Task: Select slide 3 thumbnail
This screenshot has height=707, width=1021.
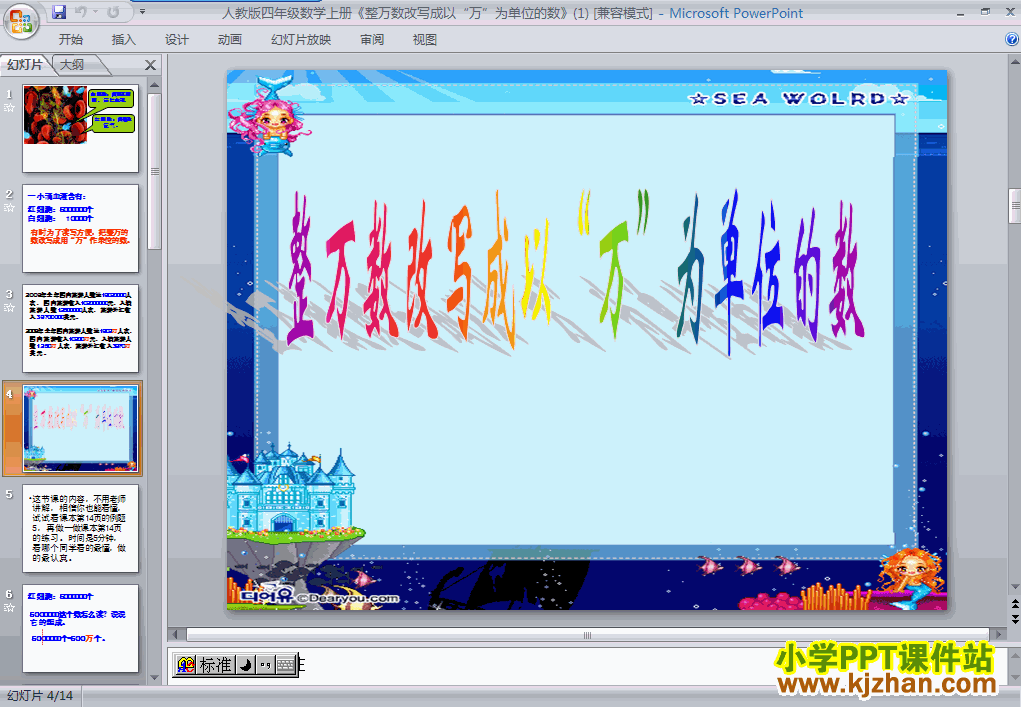Action: pos(81,329)
